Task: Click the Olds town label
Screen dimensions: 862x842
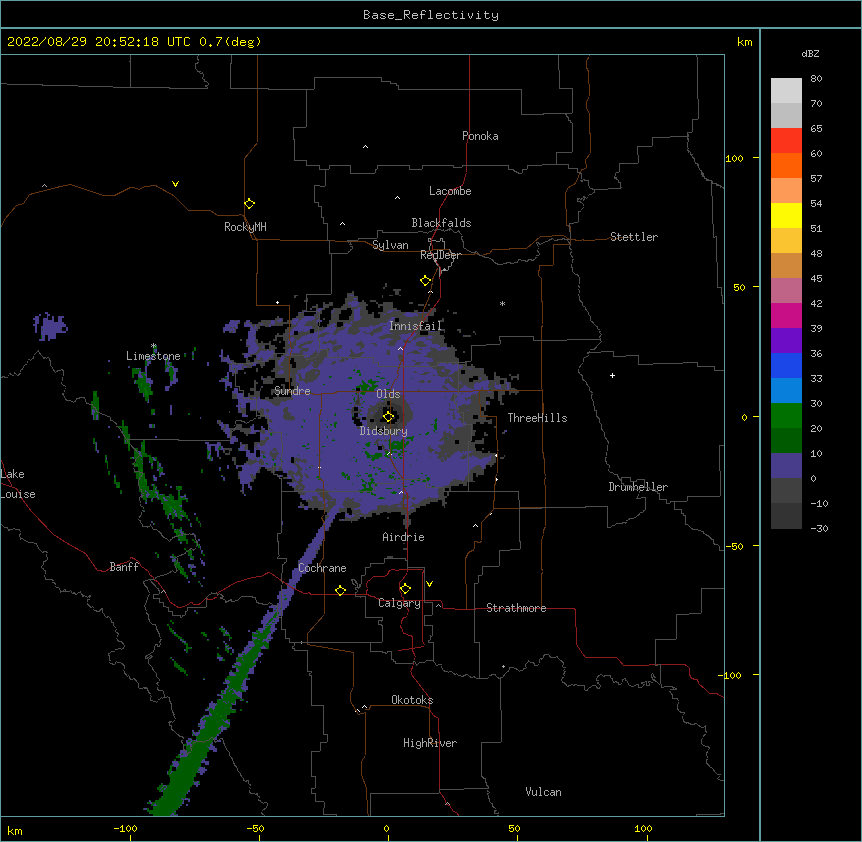Action: (x=388, y=394)
